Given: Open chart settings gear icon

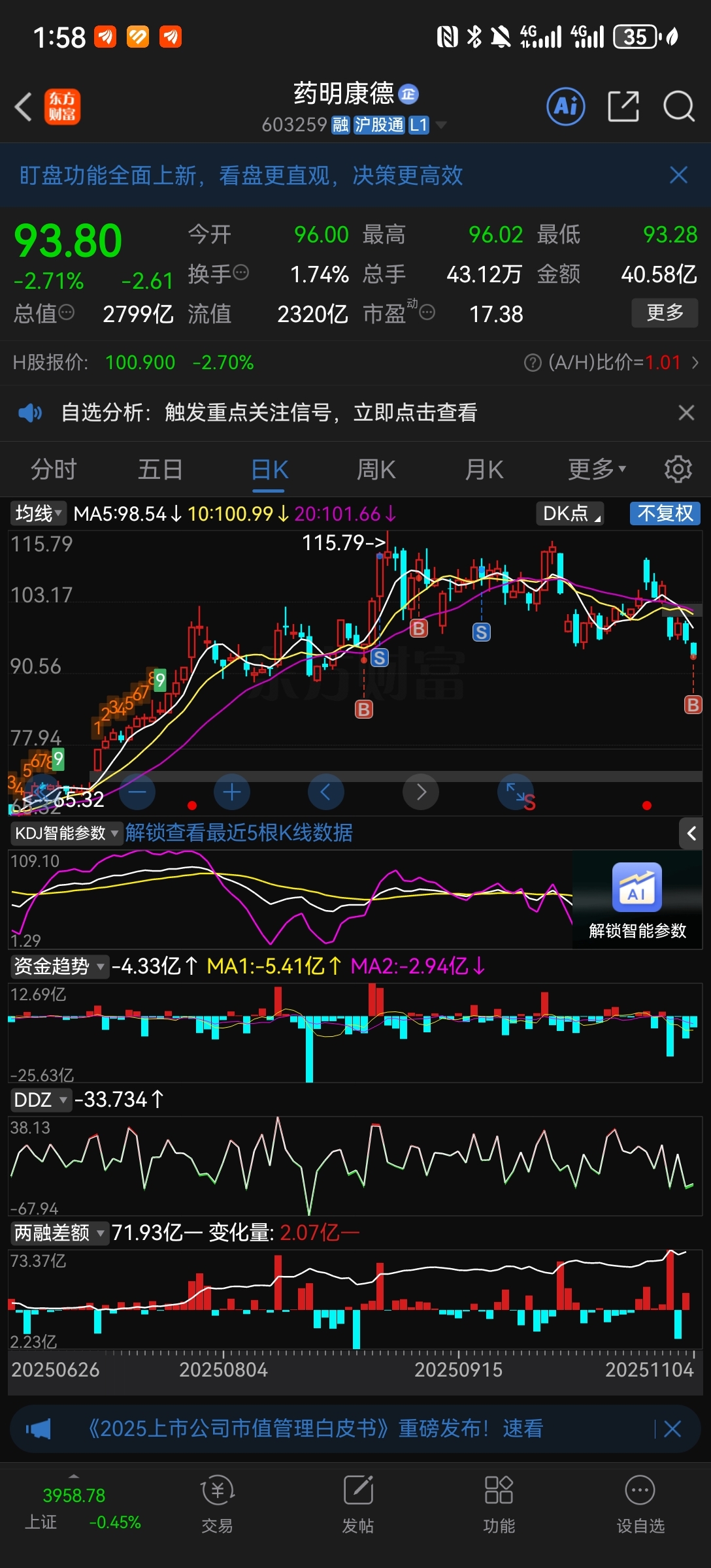Looking at the screenshot, I should [678, 469].
